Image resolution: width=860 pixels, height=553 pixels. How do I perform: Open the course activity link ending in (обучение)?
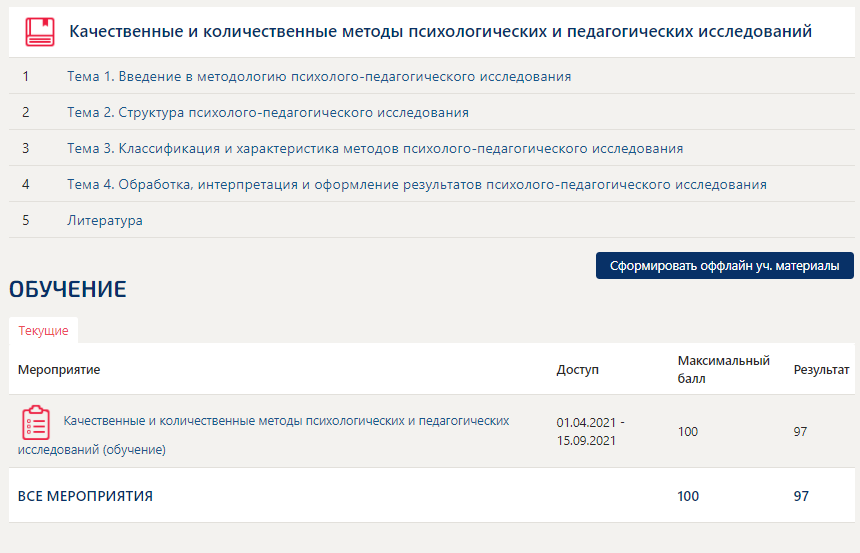286,421
